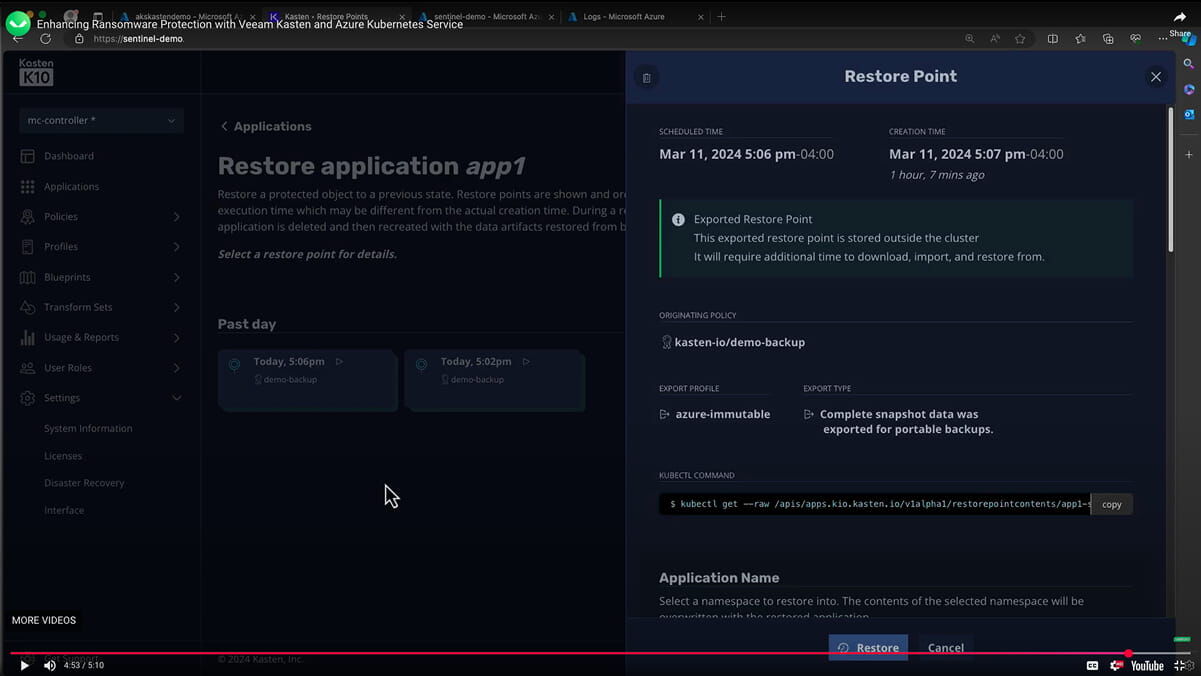Click the play icon on Today 5:02pm card

[526, 361]
